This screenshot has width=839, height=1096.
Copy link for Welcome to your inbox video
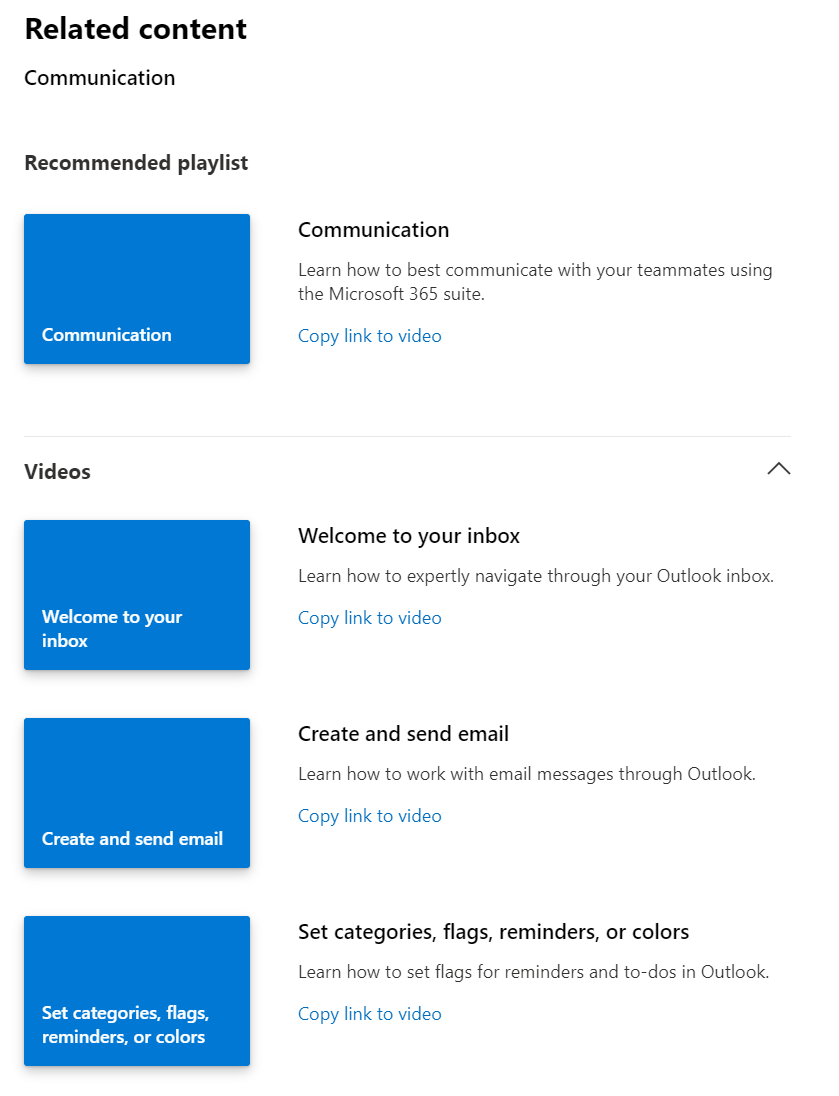click(x=369, y=617)
